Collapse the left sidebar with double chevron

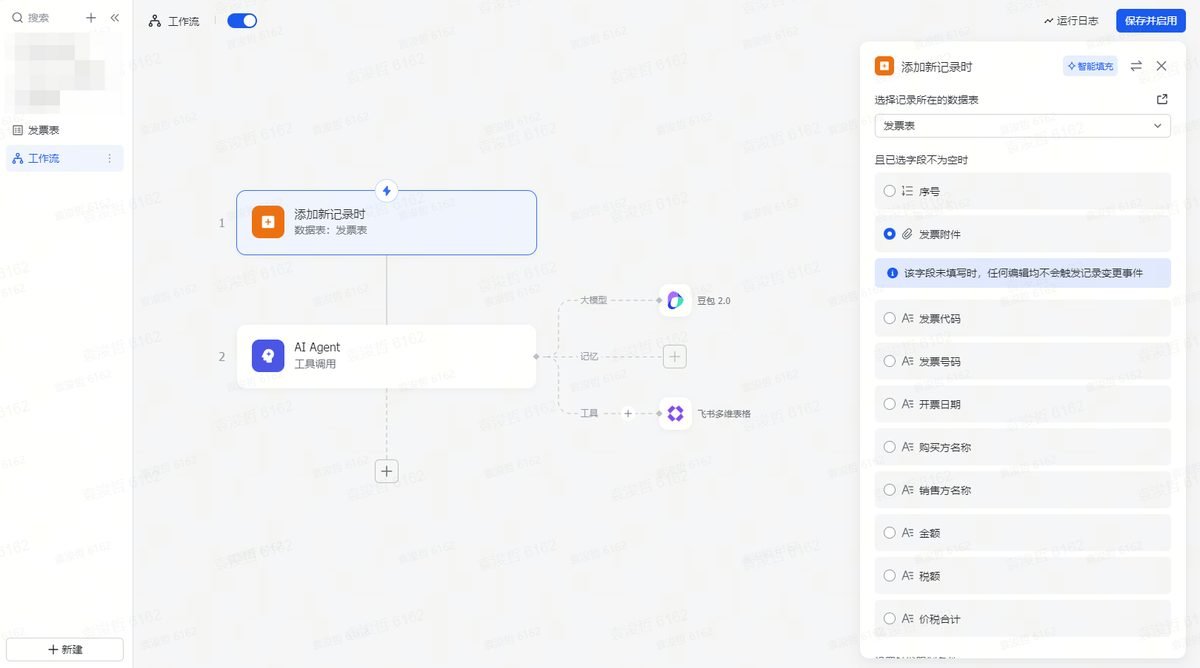pos(114,18)
